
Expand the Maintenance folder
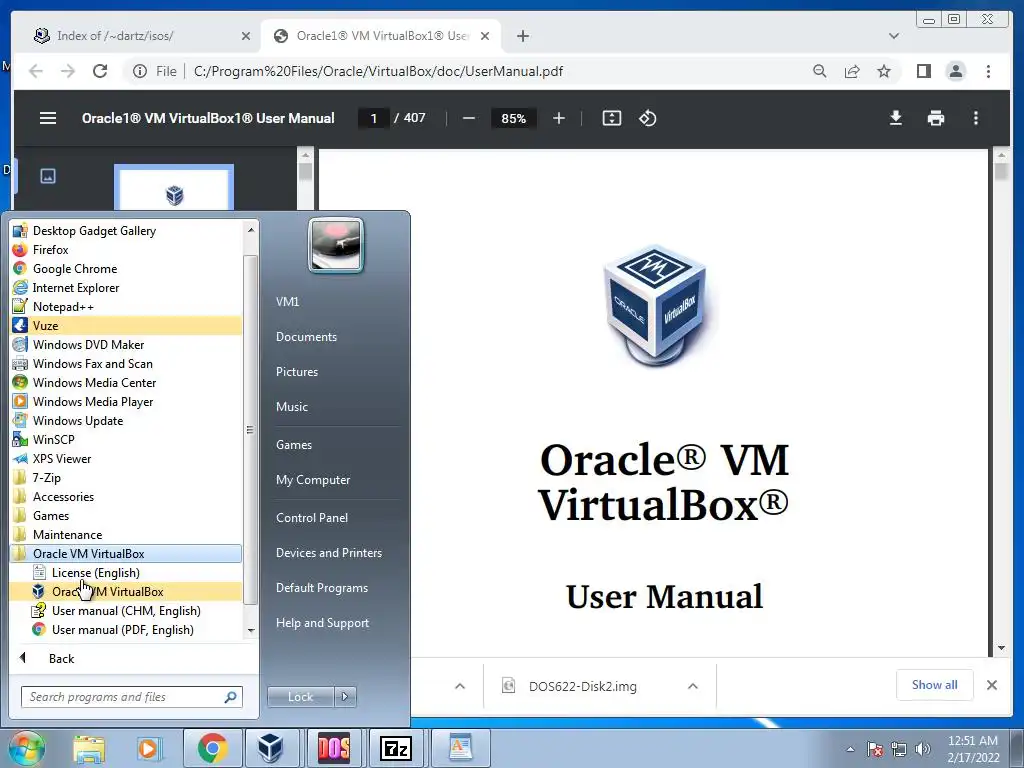pos(126,535)
